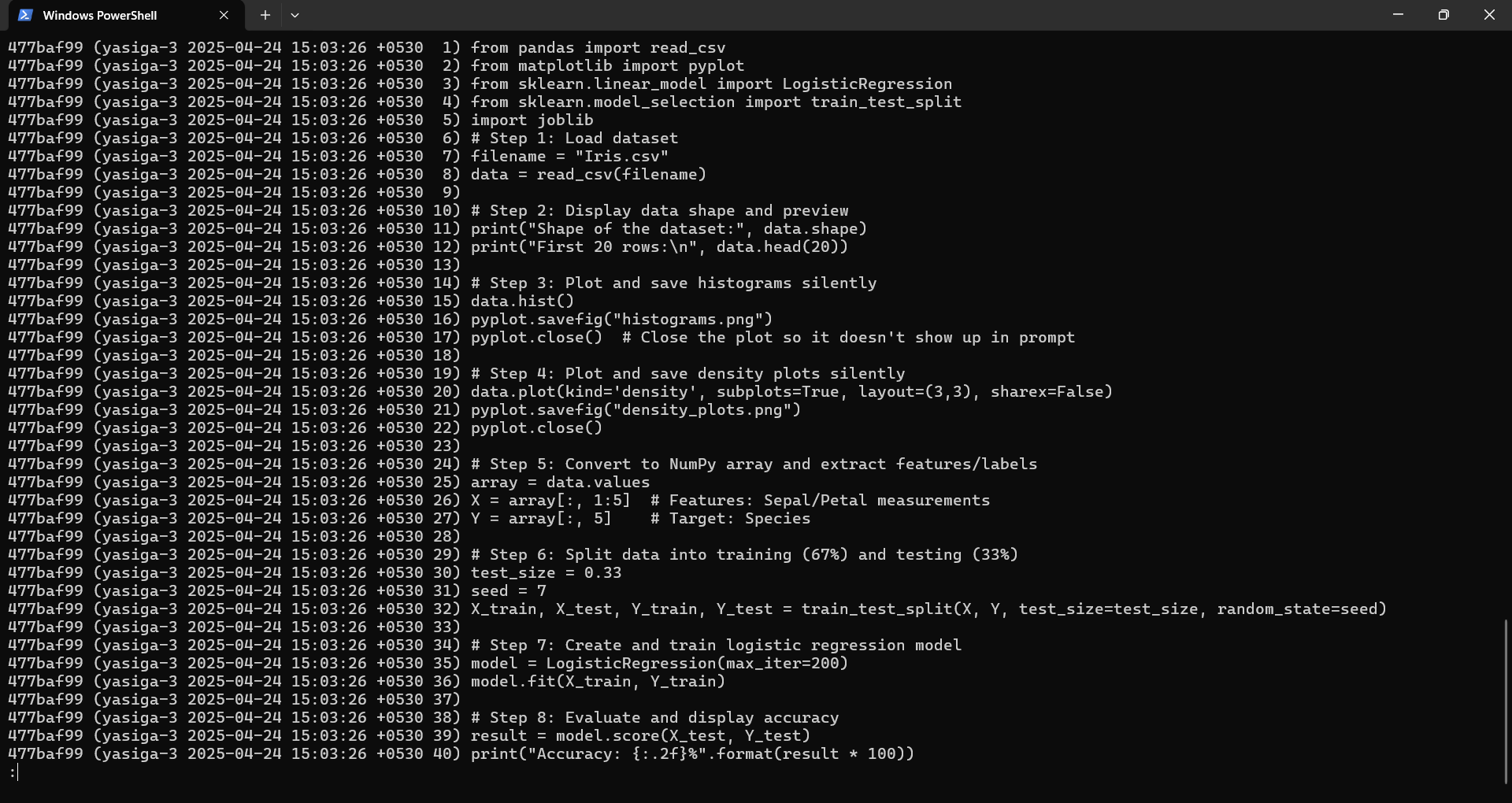Click the train_test_split call on line 32

point(1094,609)
